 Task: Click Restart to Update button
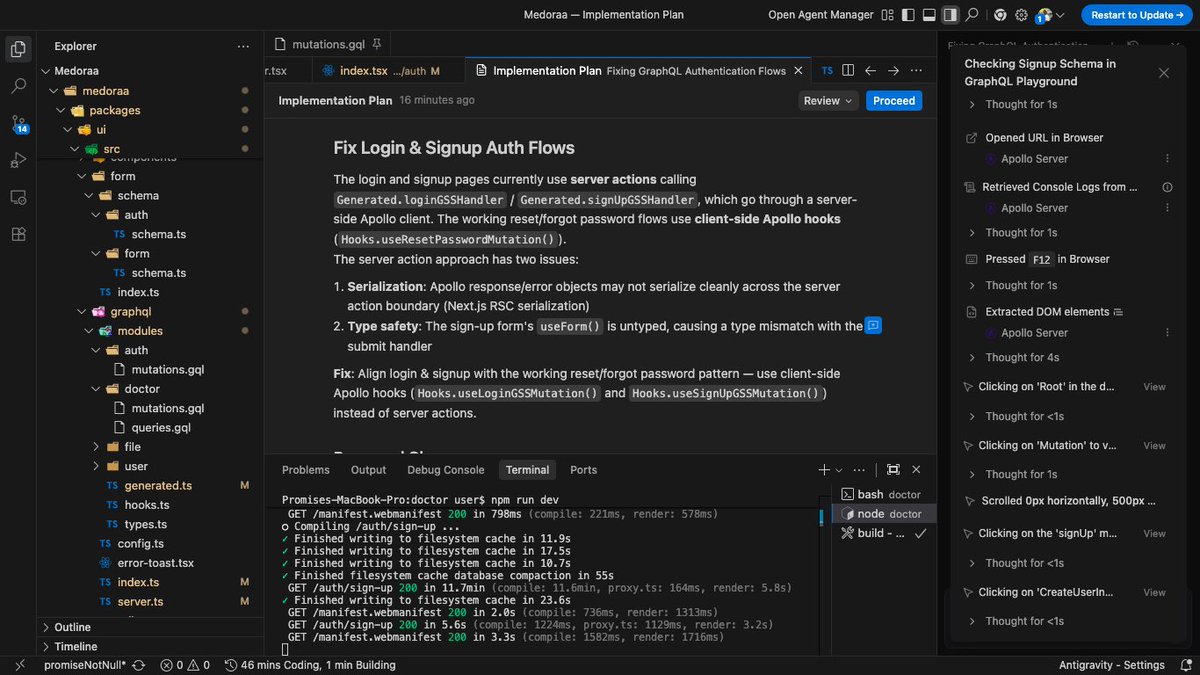(x=1137, y=15)
